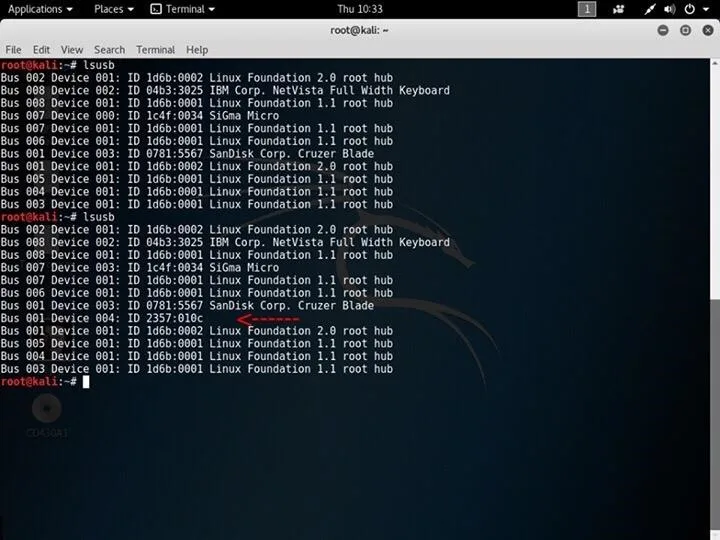This screenshot has width=720, height=540.
Task: Expand the Places dropdown menu
Action: [x=114, y=9]
